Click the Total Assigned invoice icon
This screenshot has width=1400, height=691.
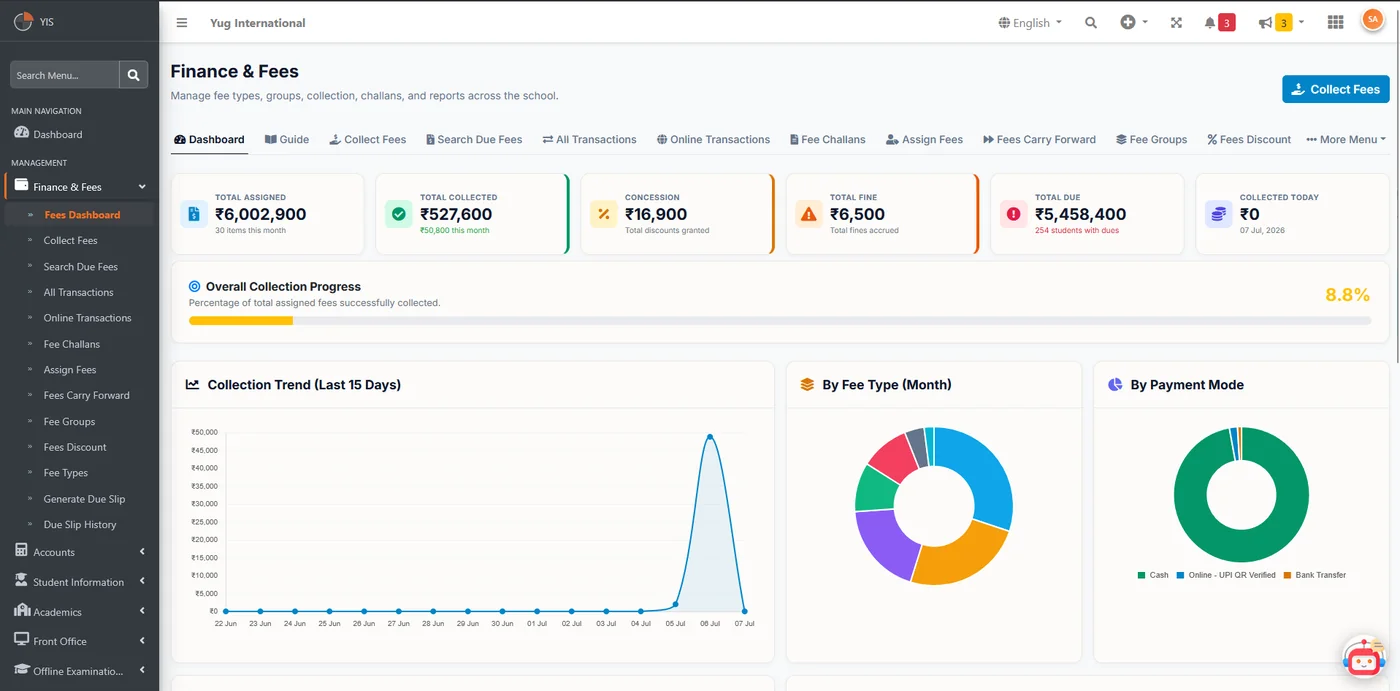[194, 214]
